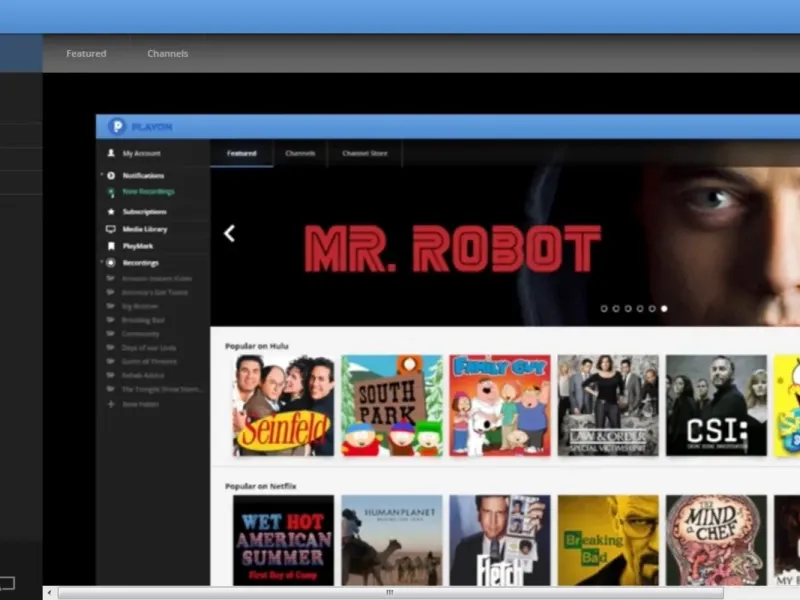This screenshot has width=800, height=600.
Task: Select Featured in outer window header
Action: click(86, 54)
